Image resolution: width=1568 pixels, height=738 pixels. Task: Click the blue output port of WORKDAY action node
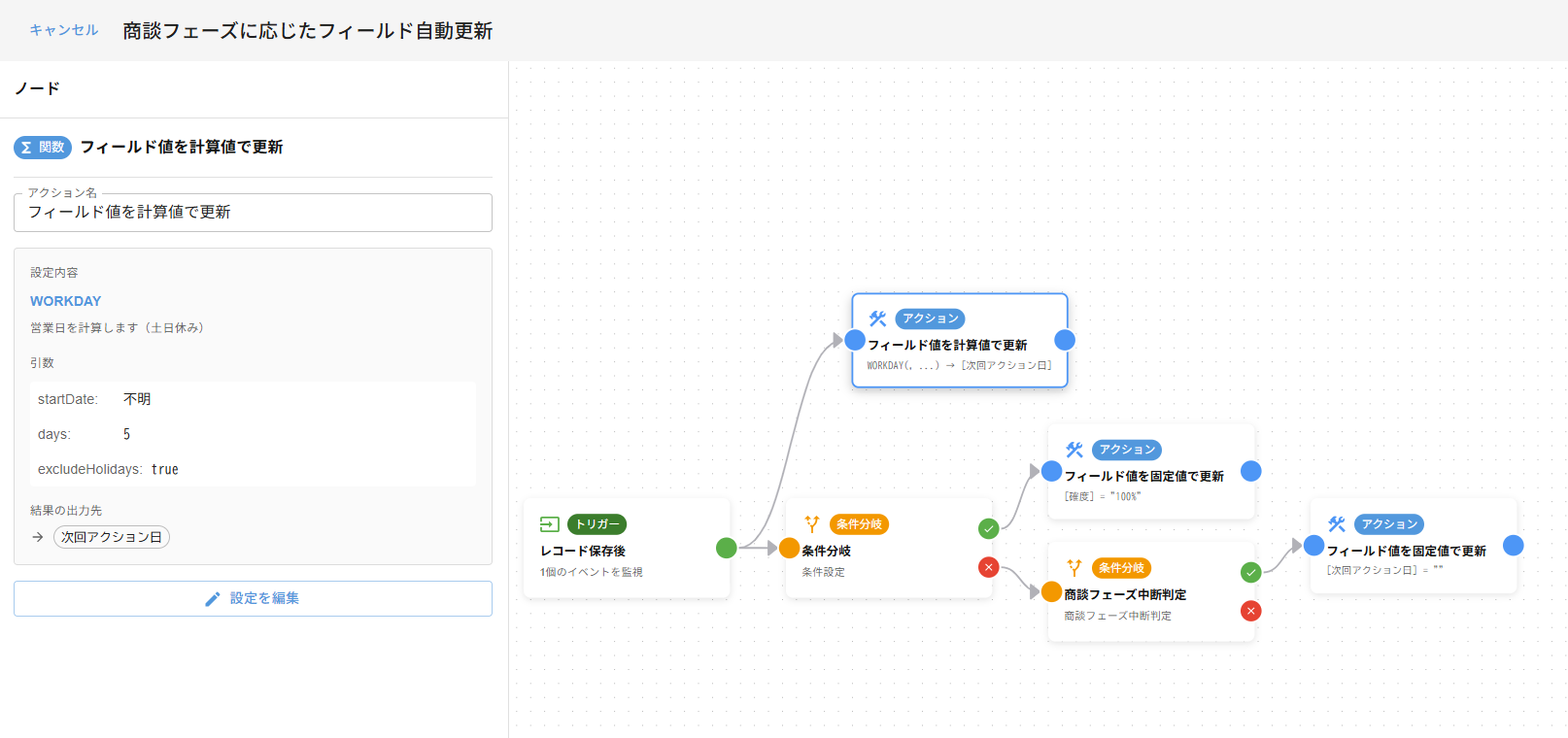(x=1065, y=340)
